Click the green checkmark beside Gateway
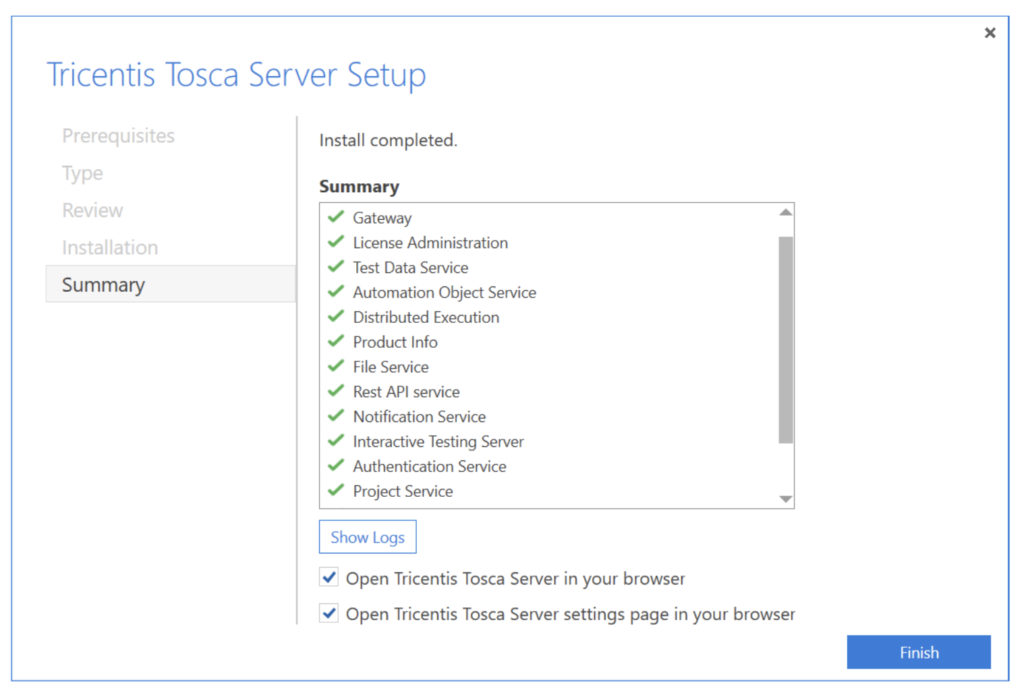1024x693 pixels. tap(336, 217)
